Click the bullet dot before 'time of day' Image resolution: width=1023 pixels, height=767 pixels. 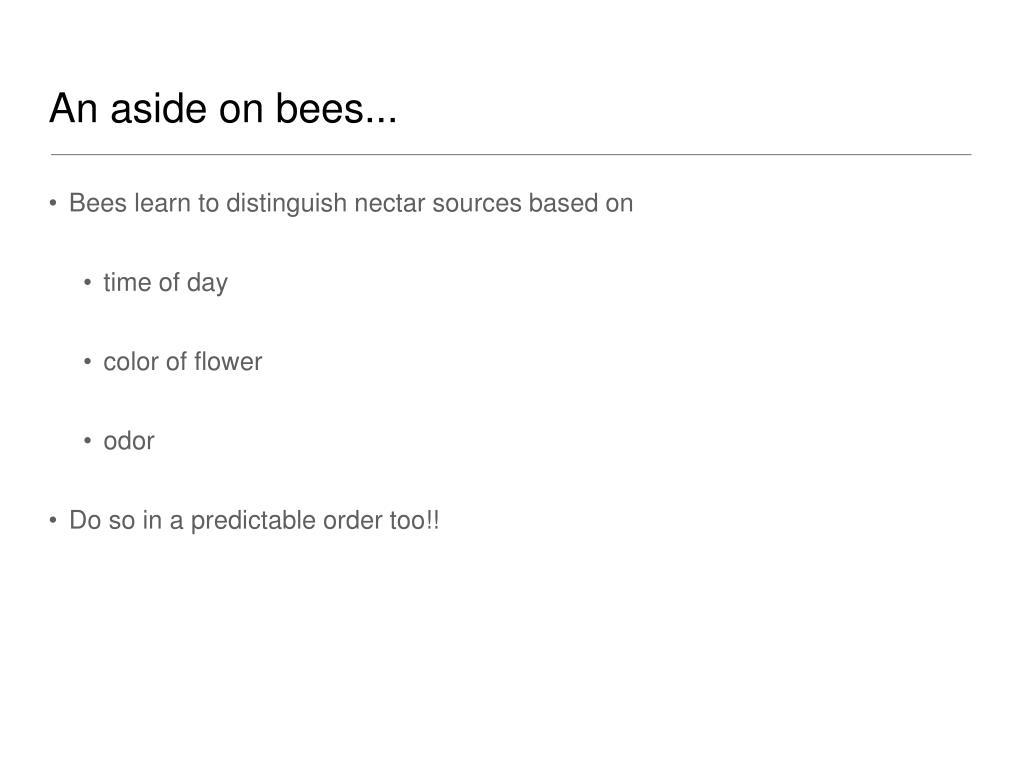tap(87, 282)
